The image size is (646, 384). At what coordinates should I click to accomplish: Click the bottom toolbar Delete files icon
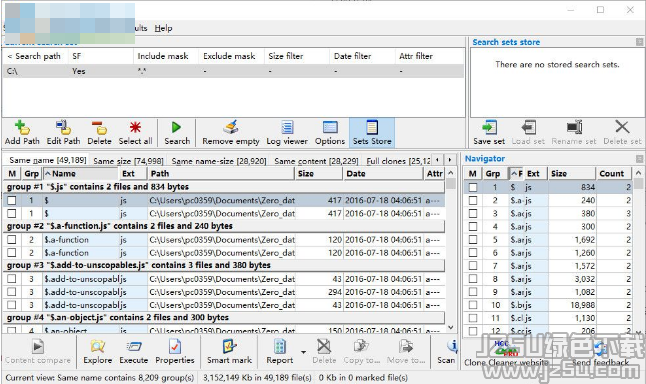pos(324,347)
